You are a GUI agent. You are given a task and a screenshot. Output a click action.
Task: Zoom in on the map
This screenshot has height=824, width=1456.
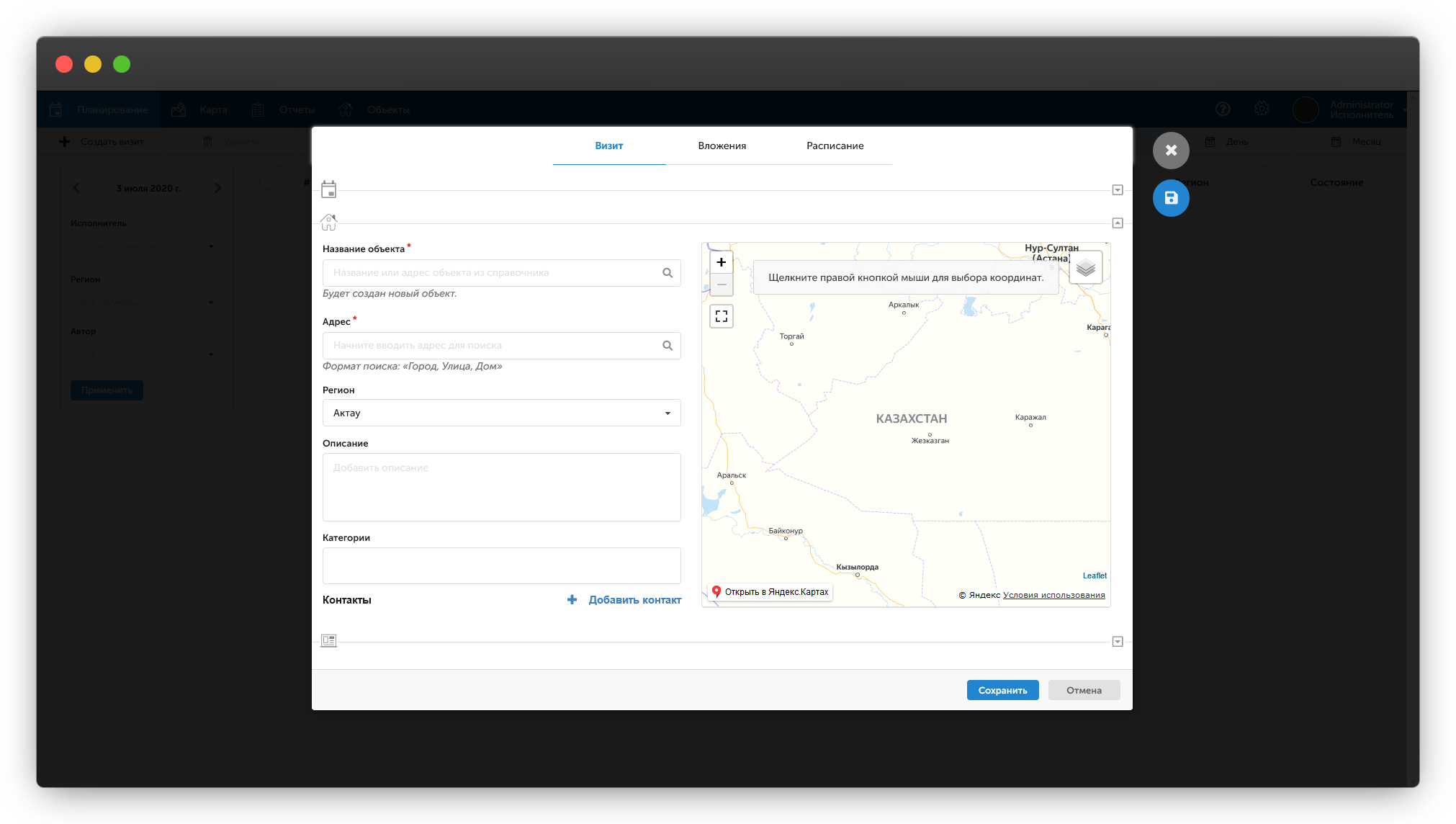click(721, 262)
